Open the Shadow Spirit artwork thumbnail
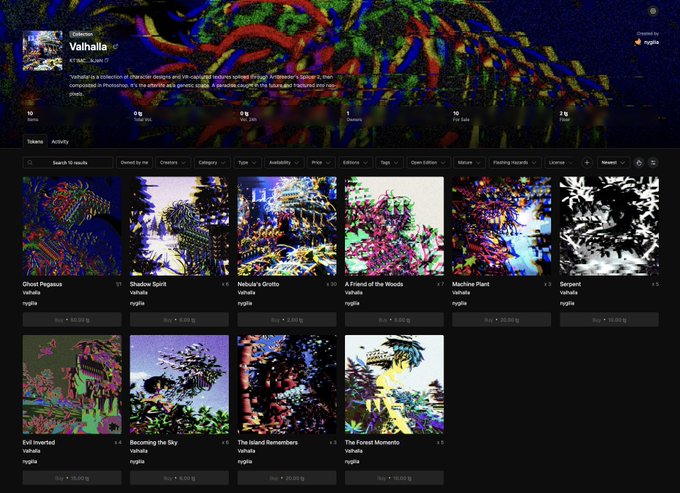Viewport: 680px width, 493px height. pyautogui.click(x=179, y=226)
